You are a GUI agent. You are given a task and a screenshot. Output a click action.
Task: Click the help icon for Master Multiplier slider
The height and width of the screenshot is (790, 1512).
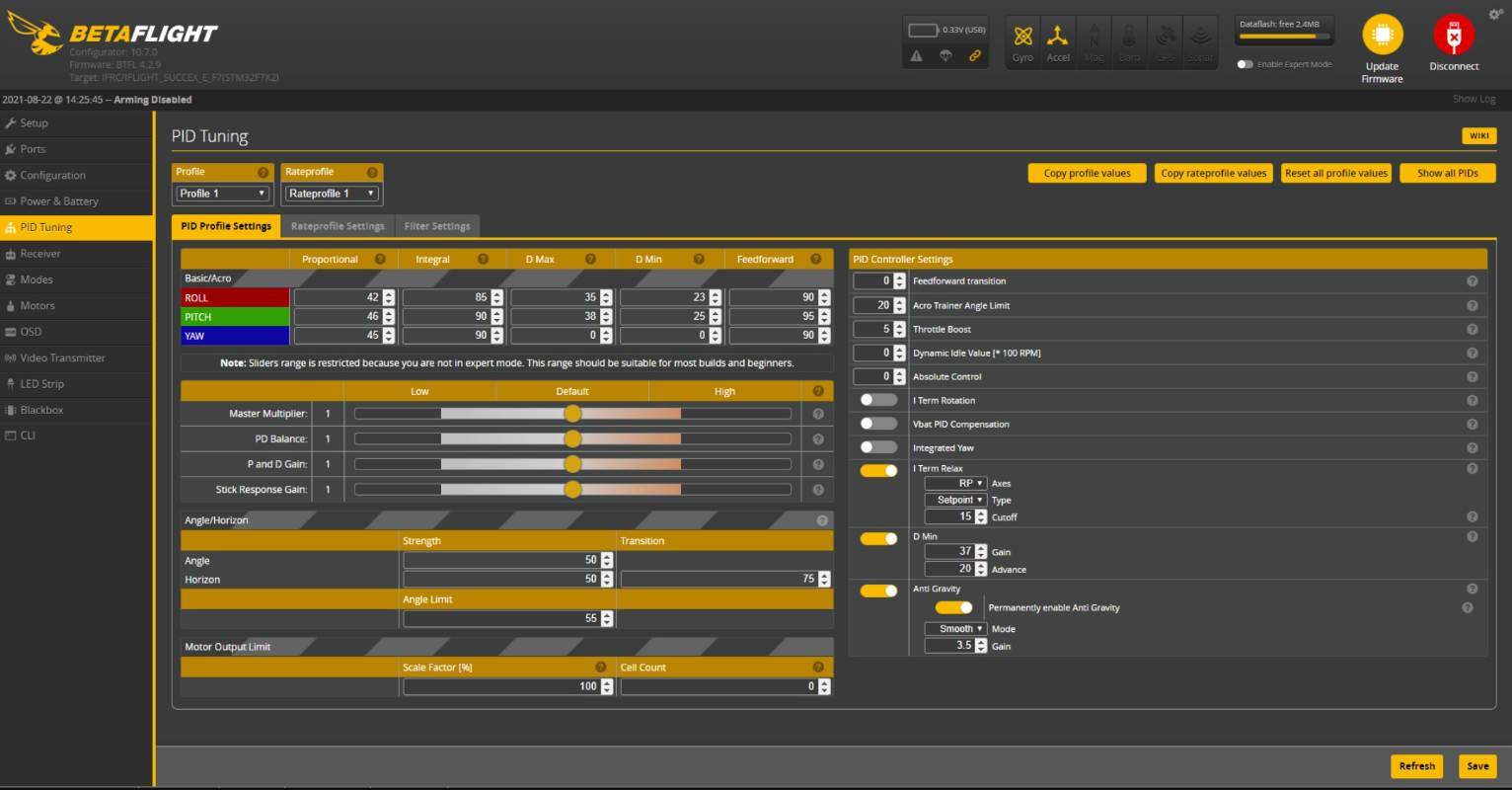(818, 414)
